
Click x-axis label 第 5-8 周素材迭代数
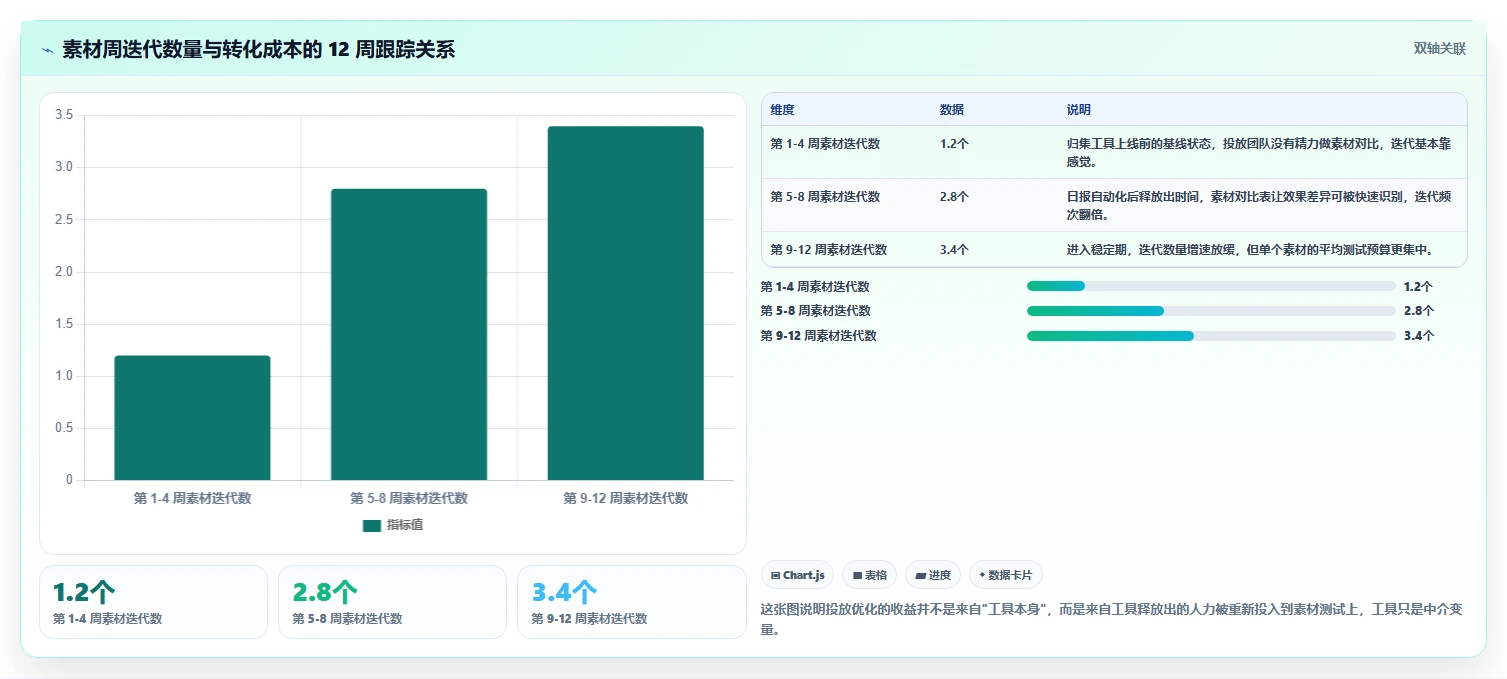(409, 498)
